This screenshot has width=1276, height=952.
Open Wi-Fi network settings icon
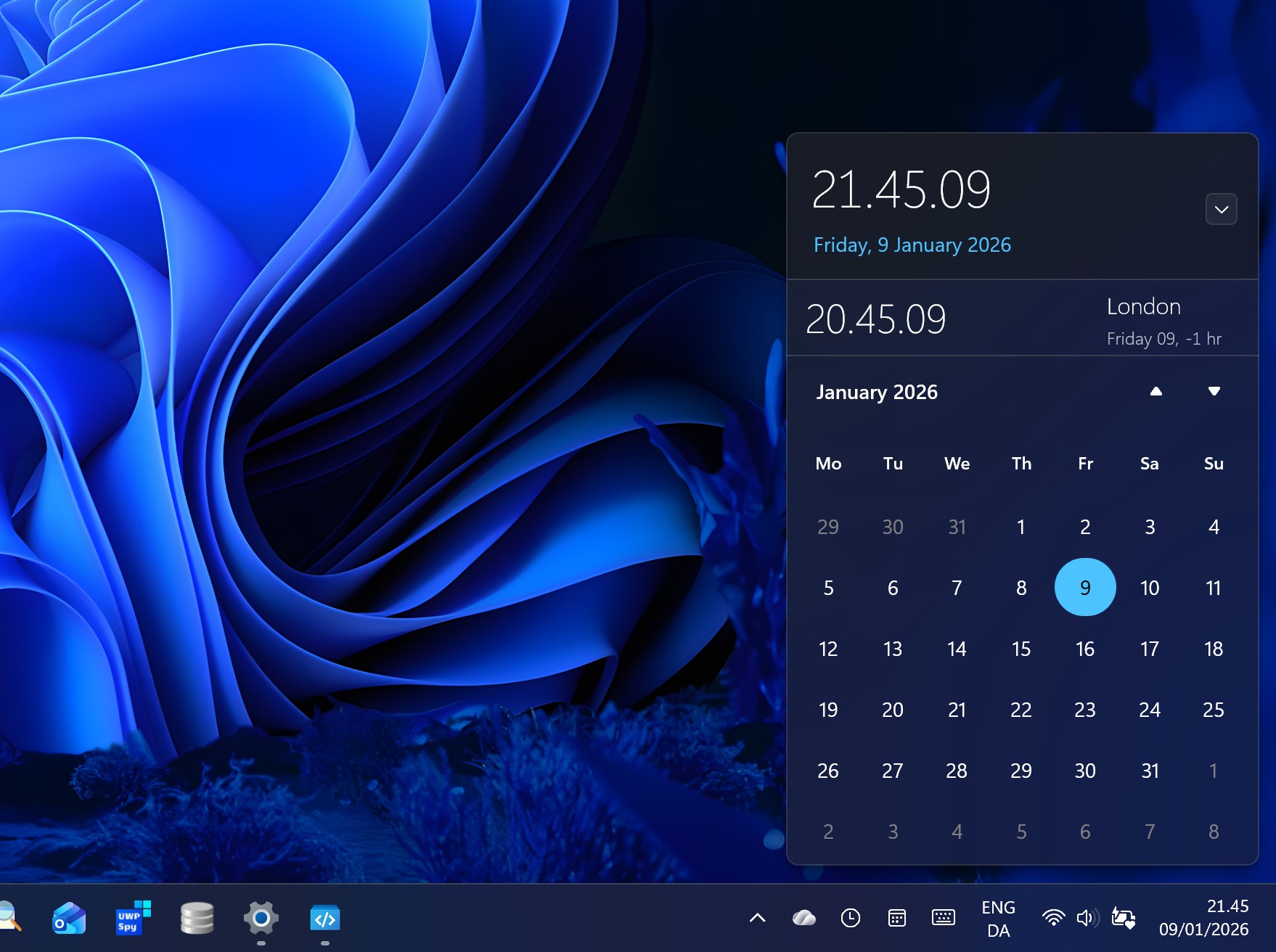point(1053,918)
